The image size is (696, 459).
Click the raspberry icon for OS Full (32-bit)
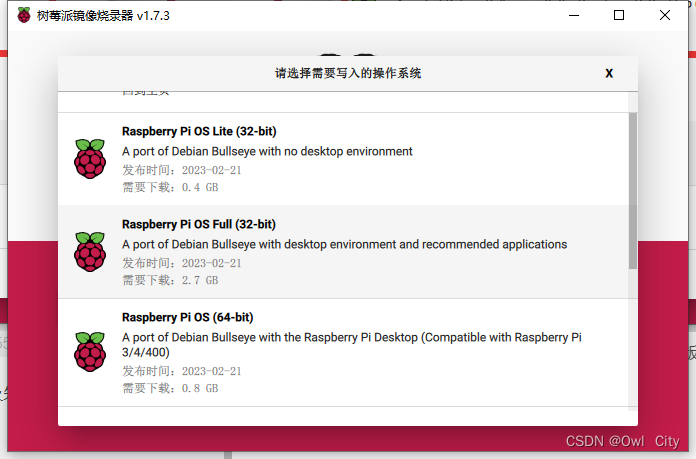[90, 252]
